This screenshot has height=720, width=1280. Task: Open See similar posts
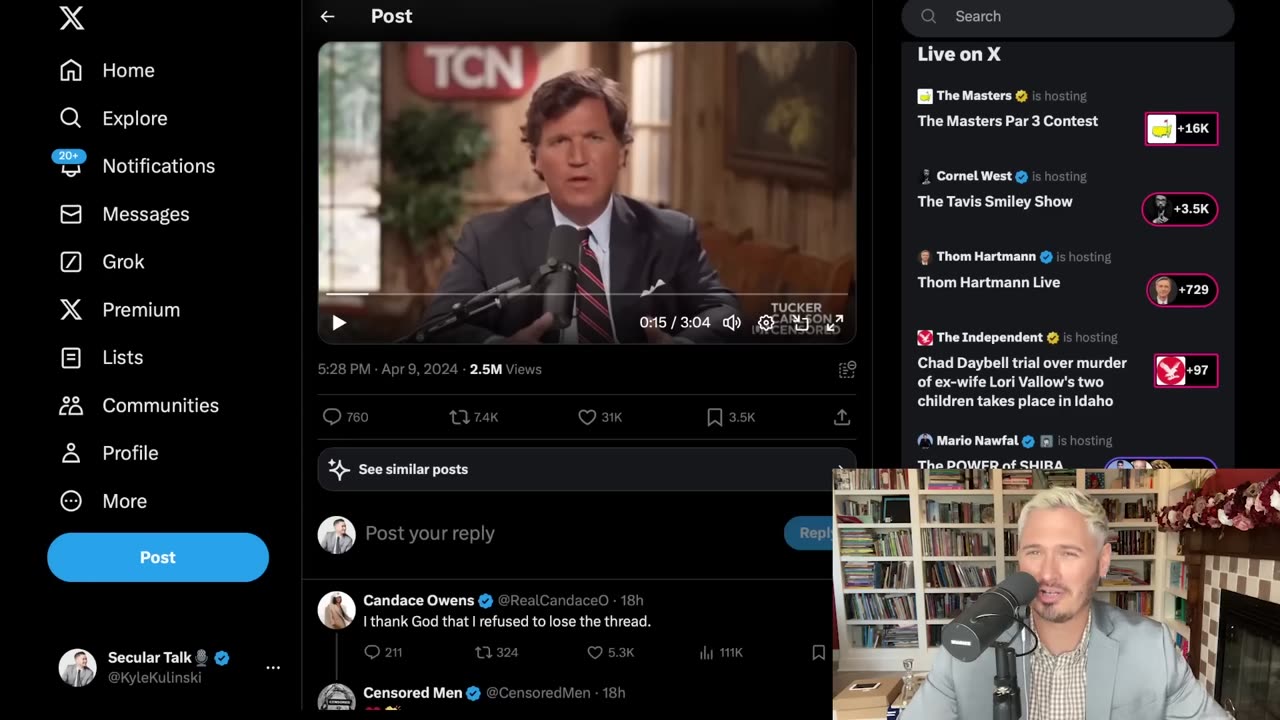pos(587,469)
